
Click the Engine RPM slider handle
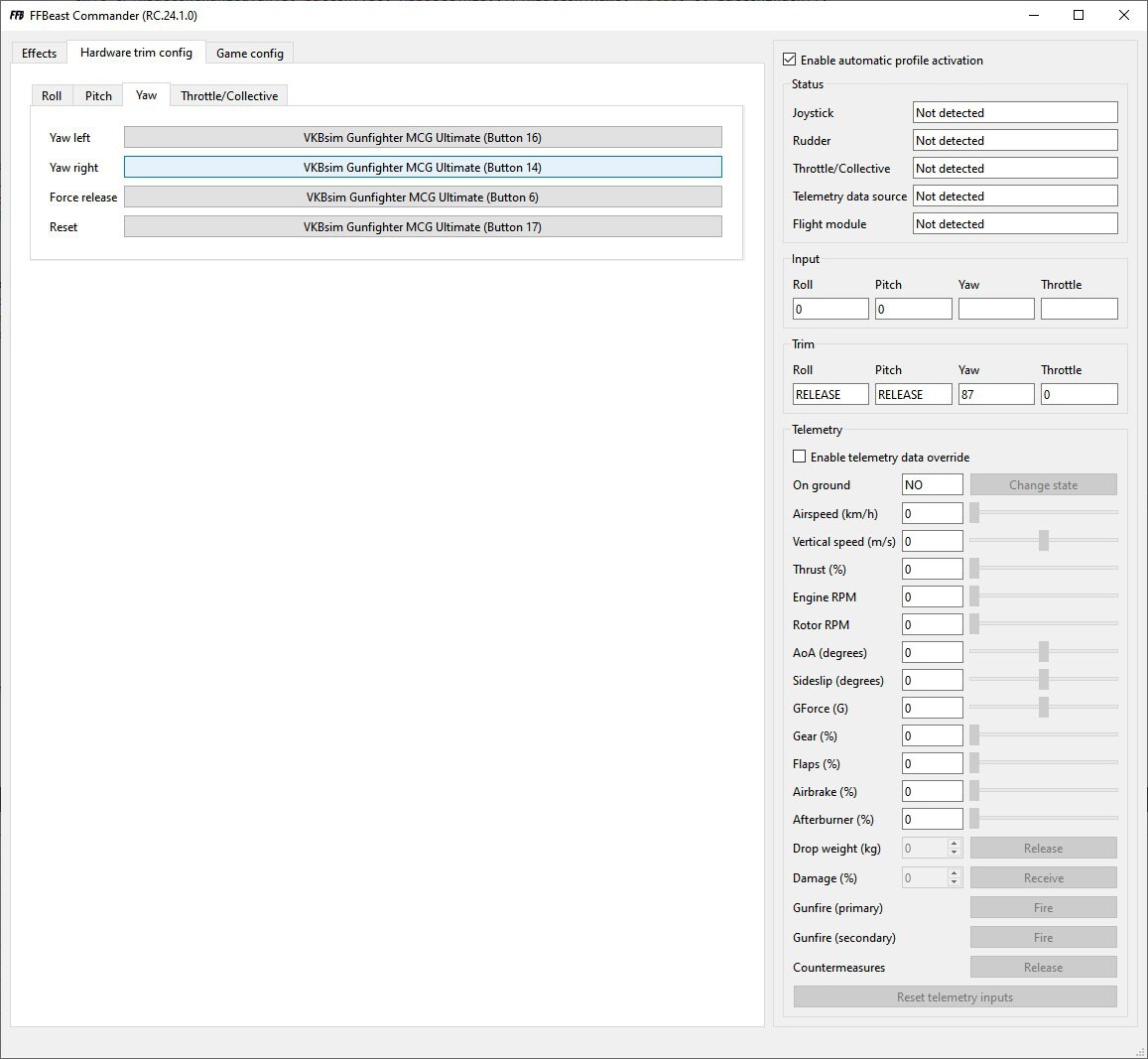(974, 596)
